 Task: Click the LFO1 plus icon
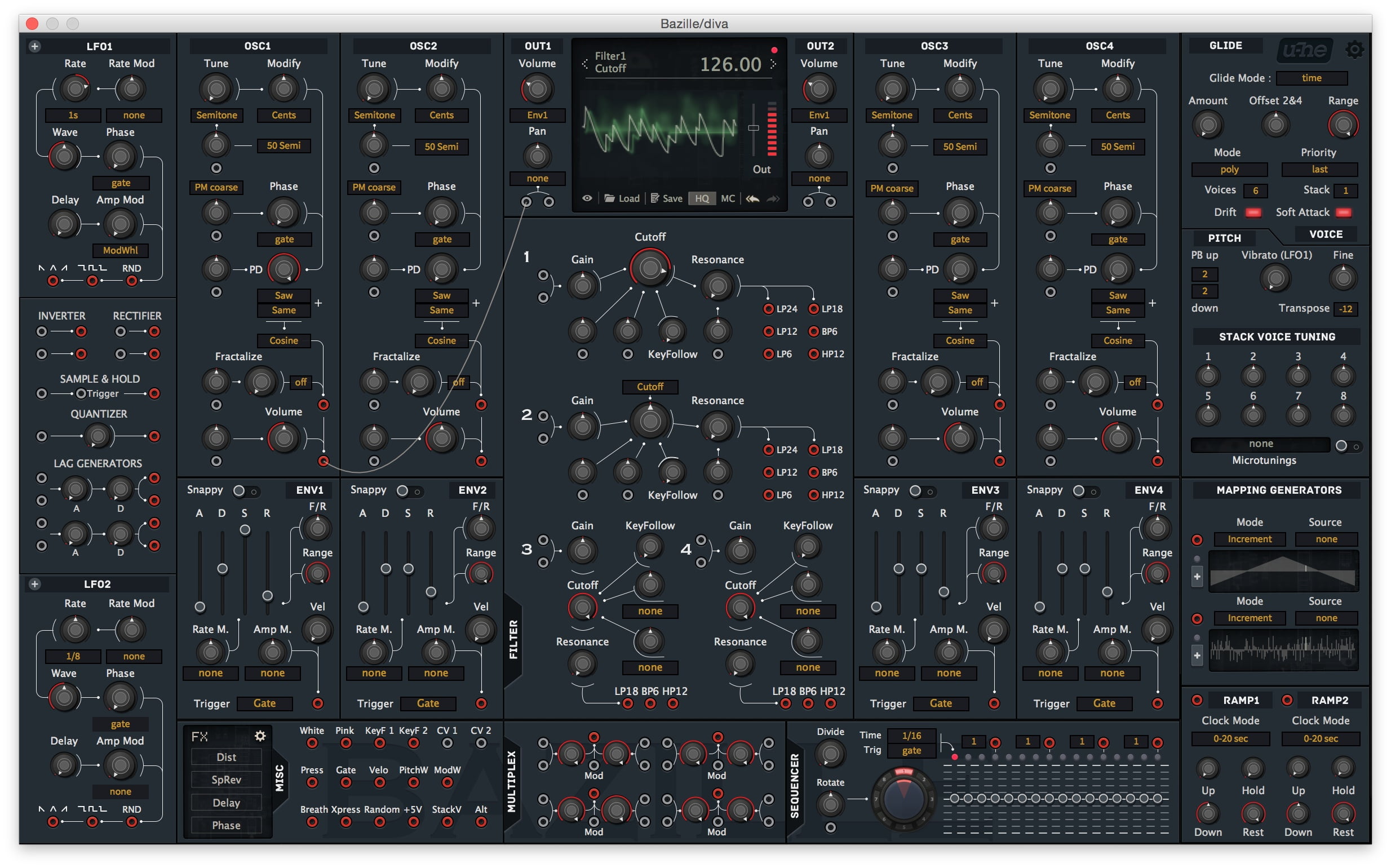34,46
